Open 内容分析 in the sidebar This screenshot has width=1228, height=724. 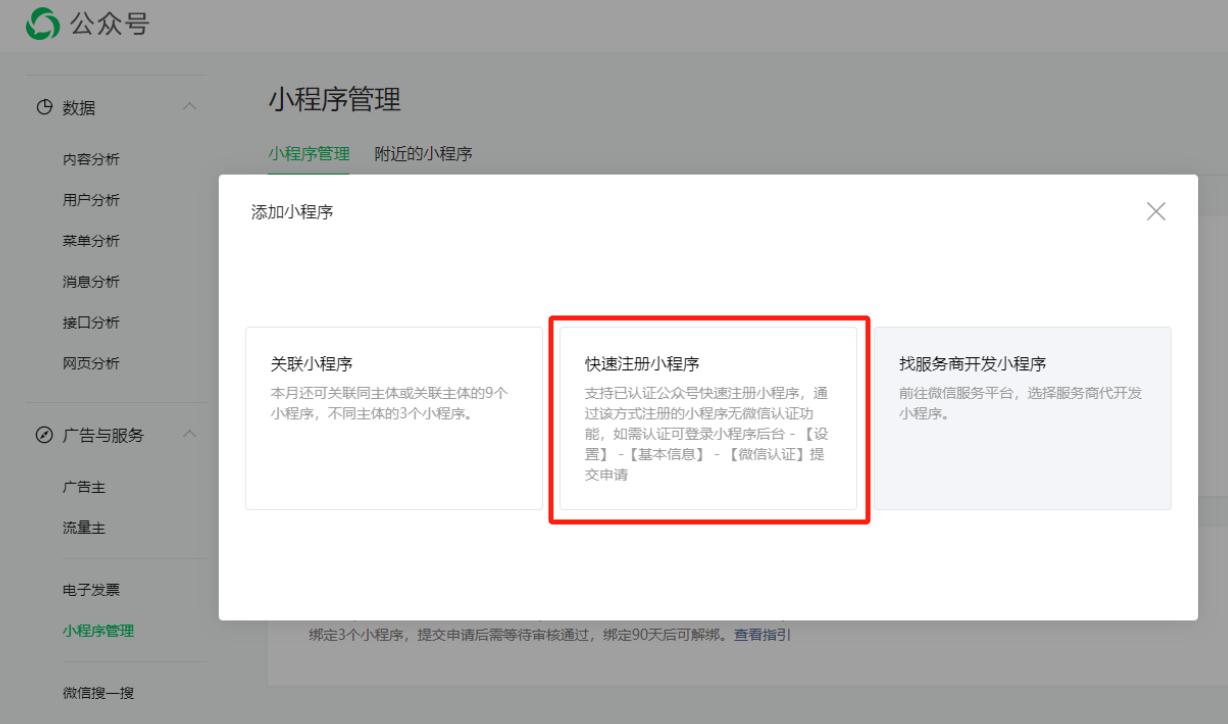(91, 159)
